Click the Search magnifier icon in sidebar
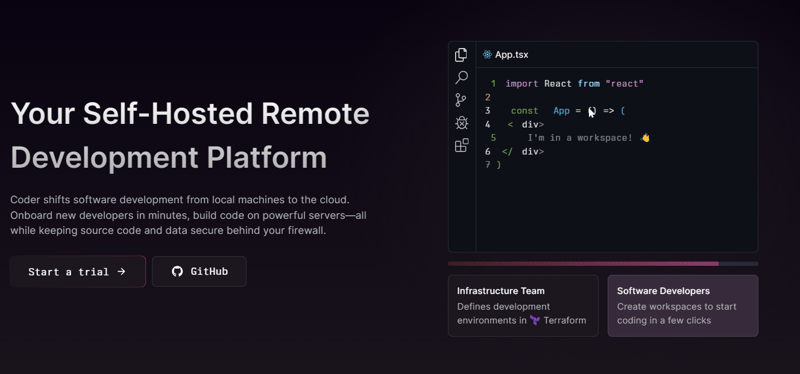Viewport: 800px width, 374px height. (461, 78)
